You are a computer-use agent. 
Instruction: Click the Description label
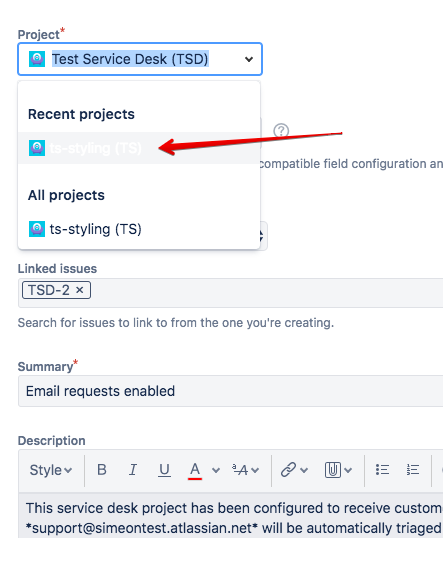coord(52,441)
